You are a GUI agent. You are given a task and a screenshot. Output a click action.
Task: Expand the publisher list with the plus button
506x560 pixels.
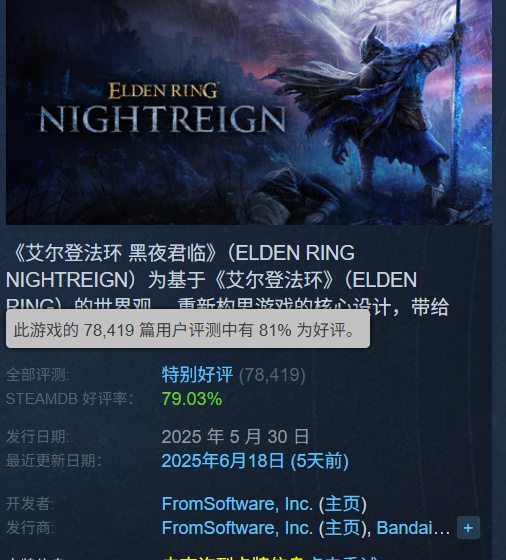(468, 528)
